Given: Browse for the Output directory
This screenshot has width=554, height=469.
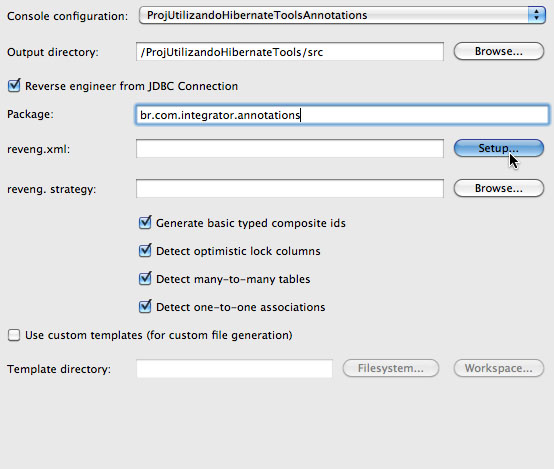Looking at the screenshot, I should pos(499,51).
